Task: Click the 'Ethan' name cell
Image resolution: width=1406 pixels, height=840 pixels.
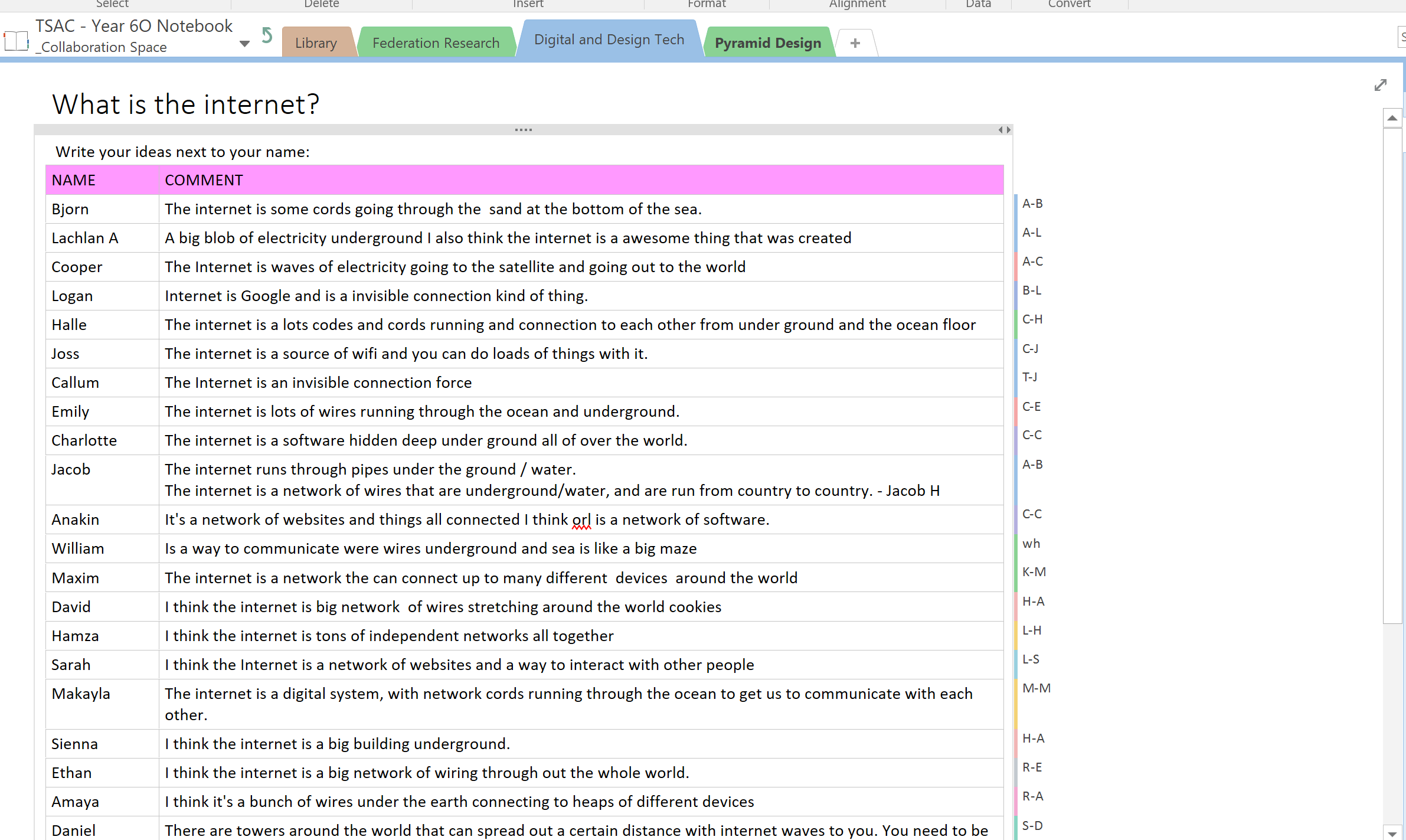Action: click(103, 773)
